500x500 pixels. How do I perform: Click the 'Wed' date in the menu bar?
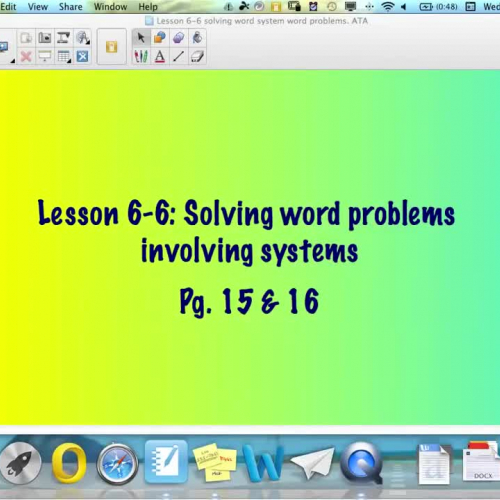[x=492, y=6]
